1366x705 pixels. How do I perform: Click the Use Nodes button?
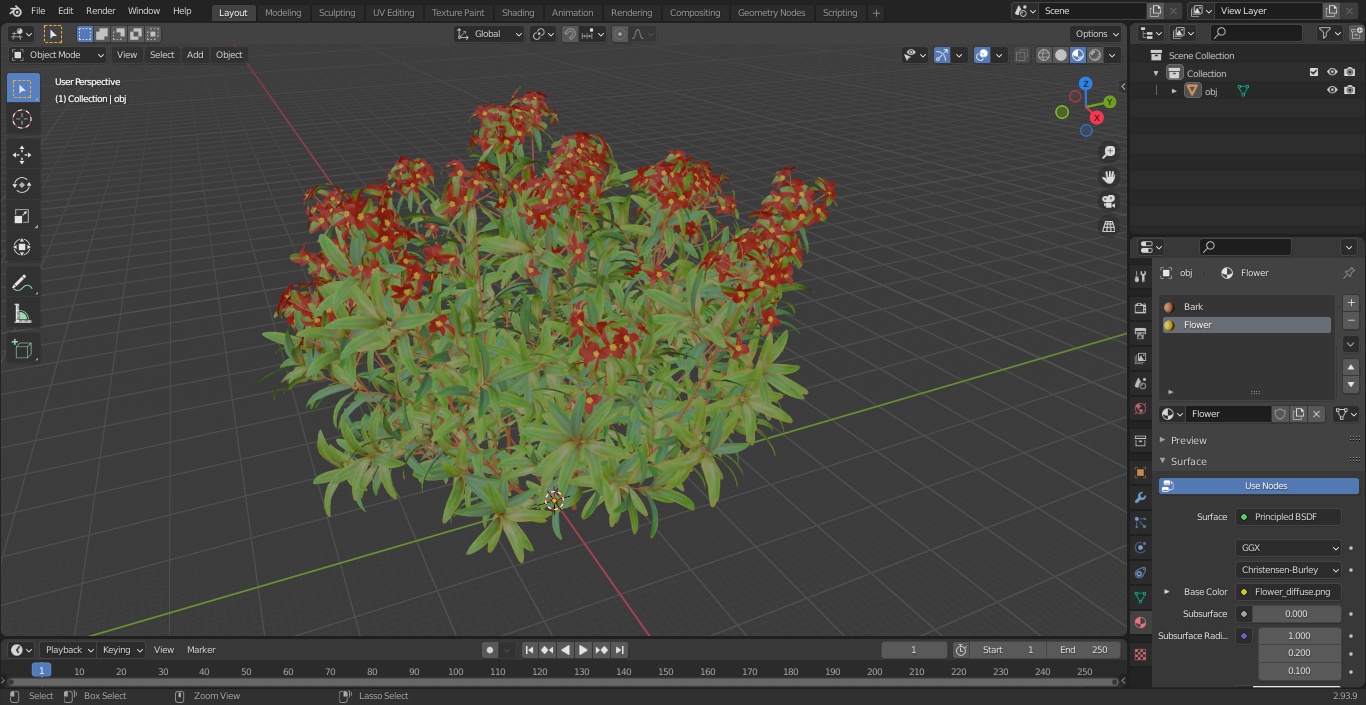point(1259,486)
